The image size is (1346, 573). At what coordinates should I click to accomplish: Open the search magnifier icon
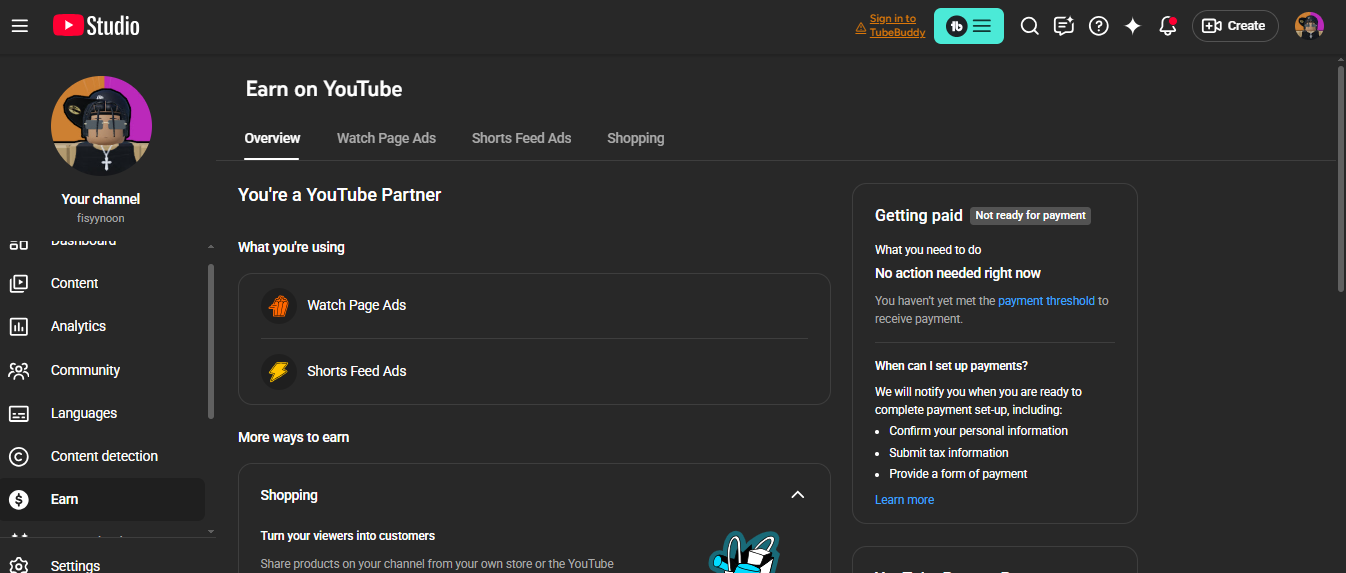1029,26
